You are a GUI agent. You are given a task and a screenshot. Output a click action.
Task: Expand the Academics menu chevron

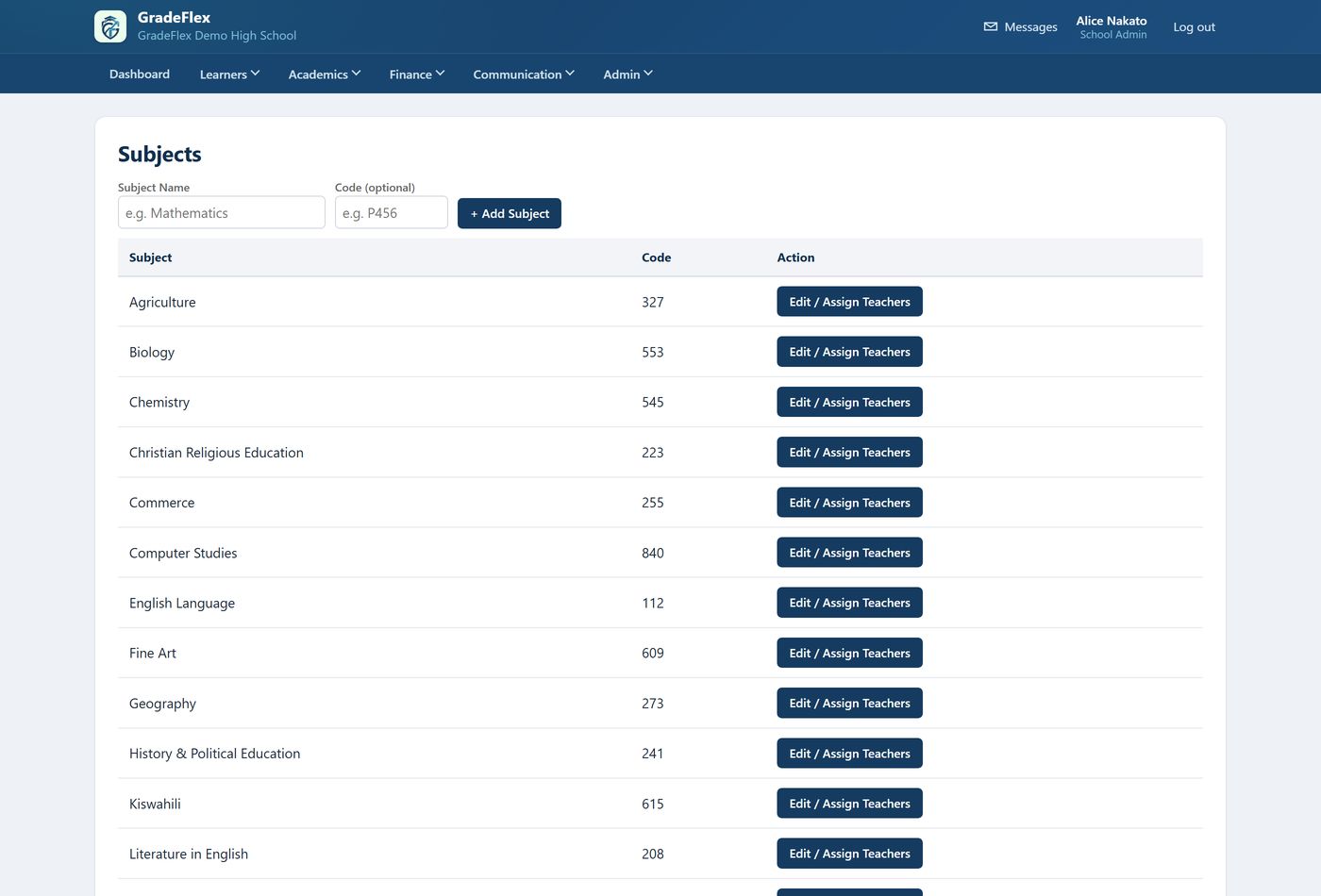[x=356, y=74]
